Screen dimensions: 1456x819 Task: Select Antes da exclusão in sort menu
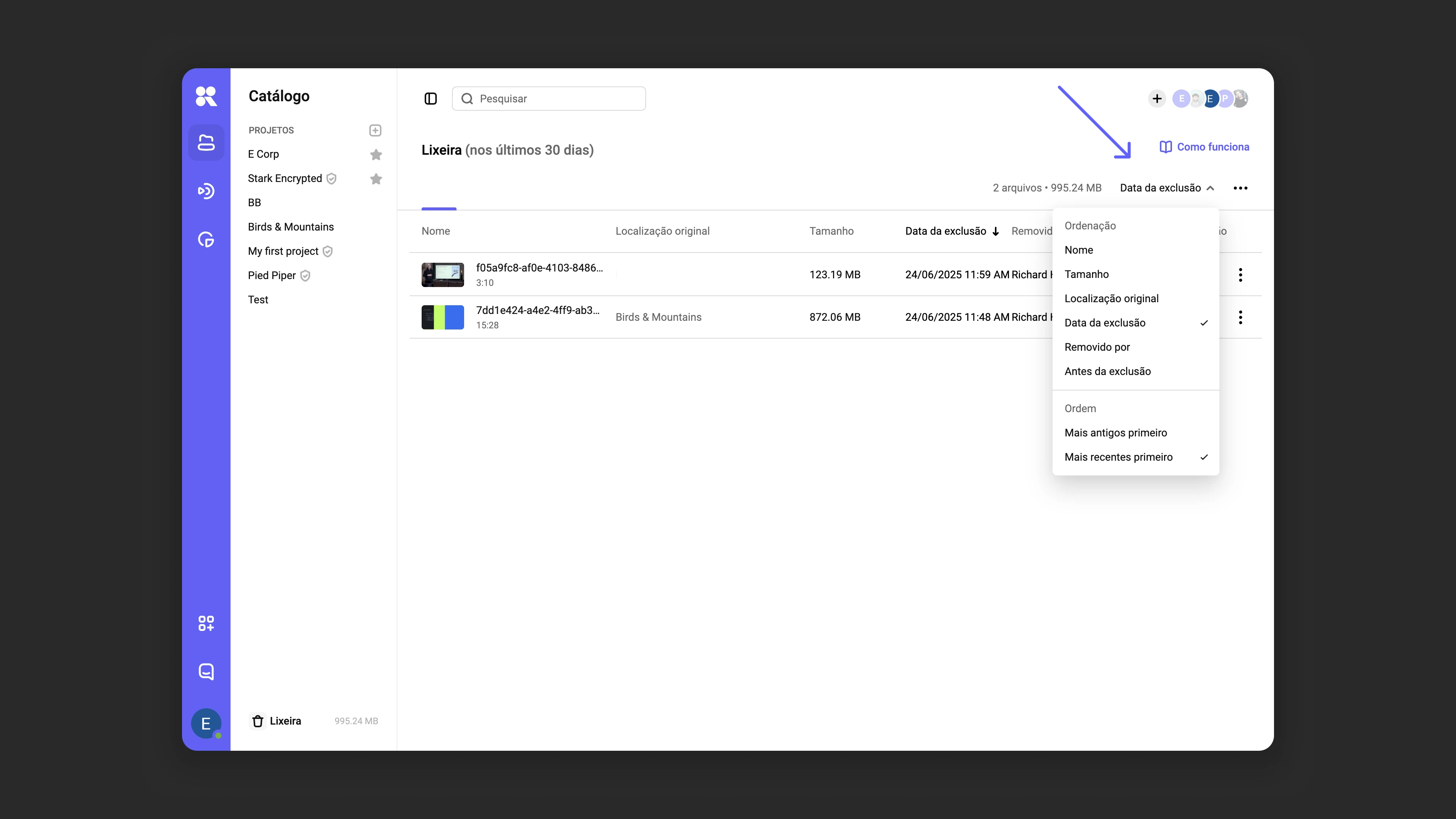point(1136,372)
